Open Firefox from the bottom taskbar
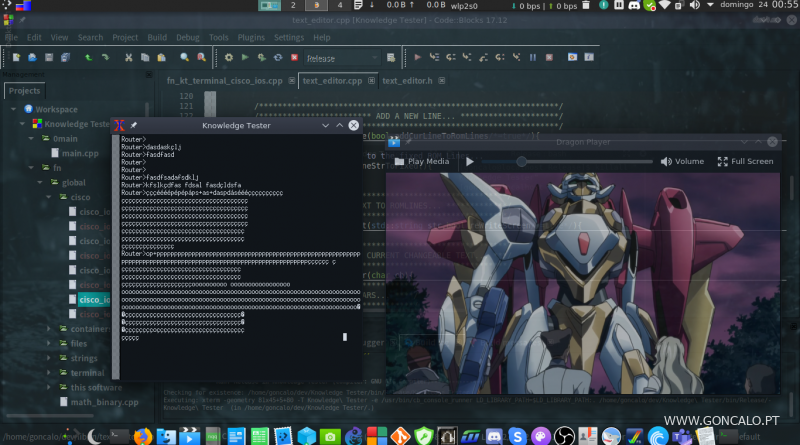This screenshot has width=800, height=445. [x=142, y=436]
